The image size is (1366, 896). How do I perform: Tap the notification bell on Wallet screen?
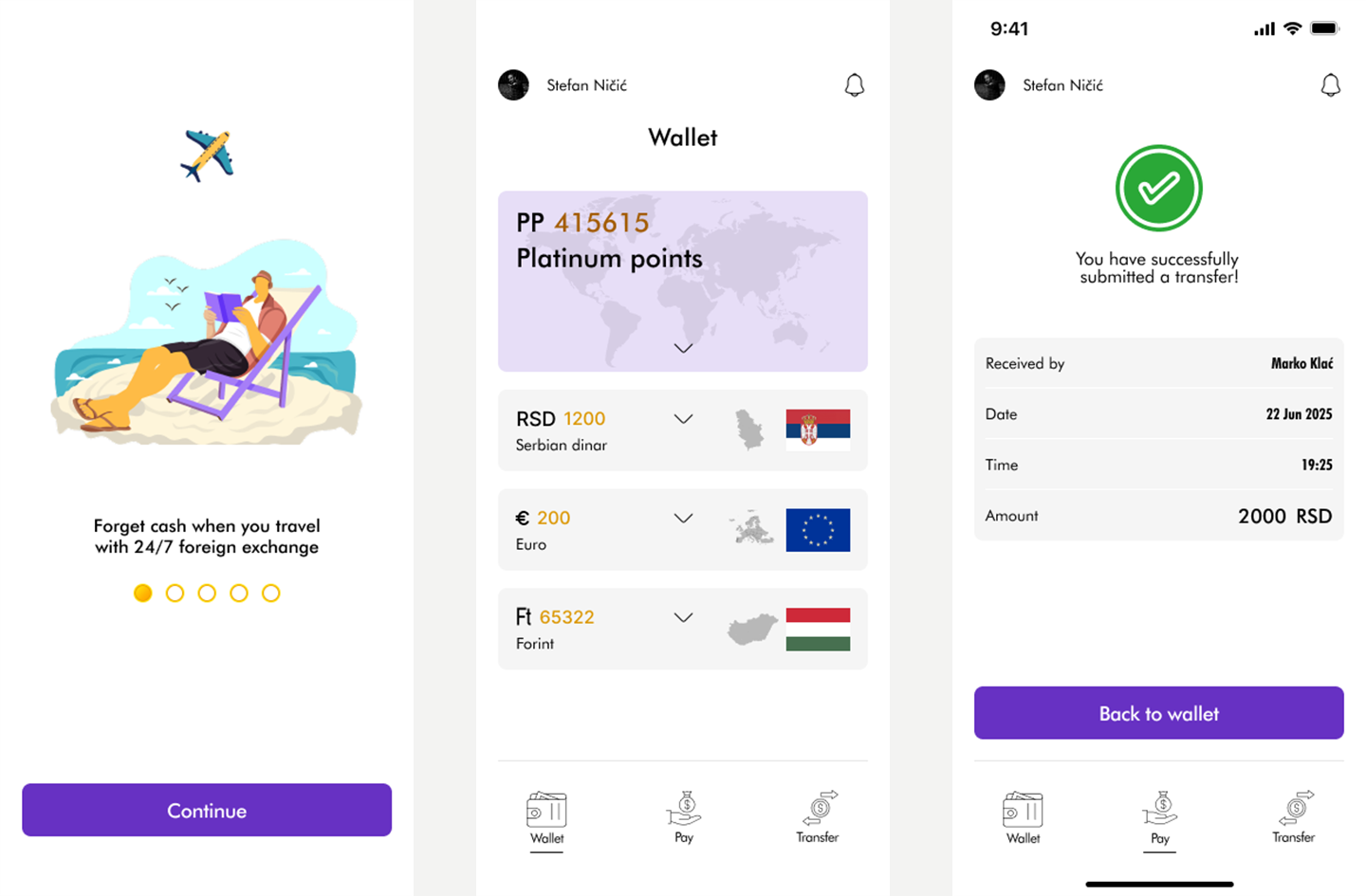pyautogui.click(x=854, y=85)
